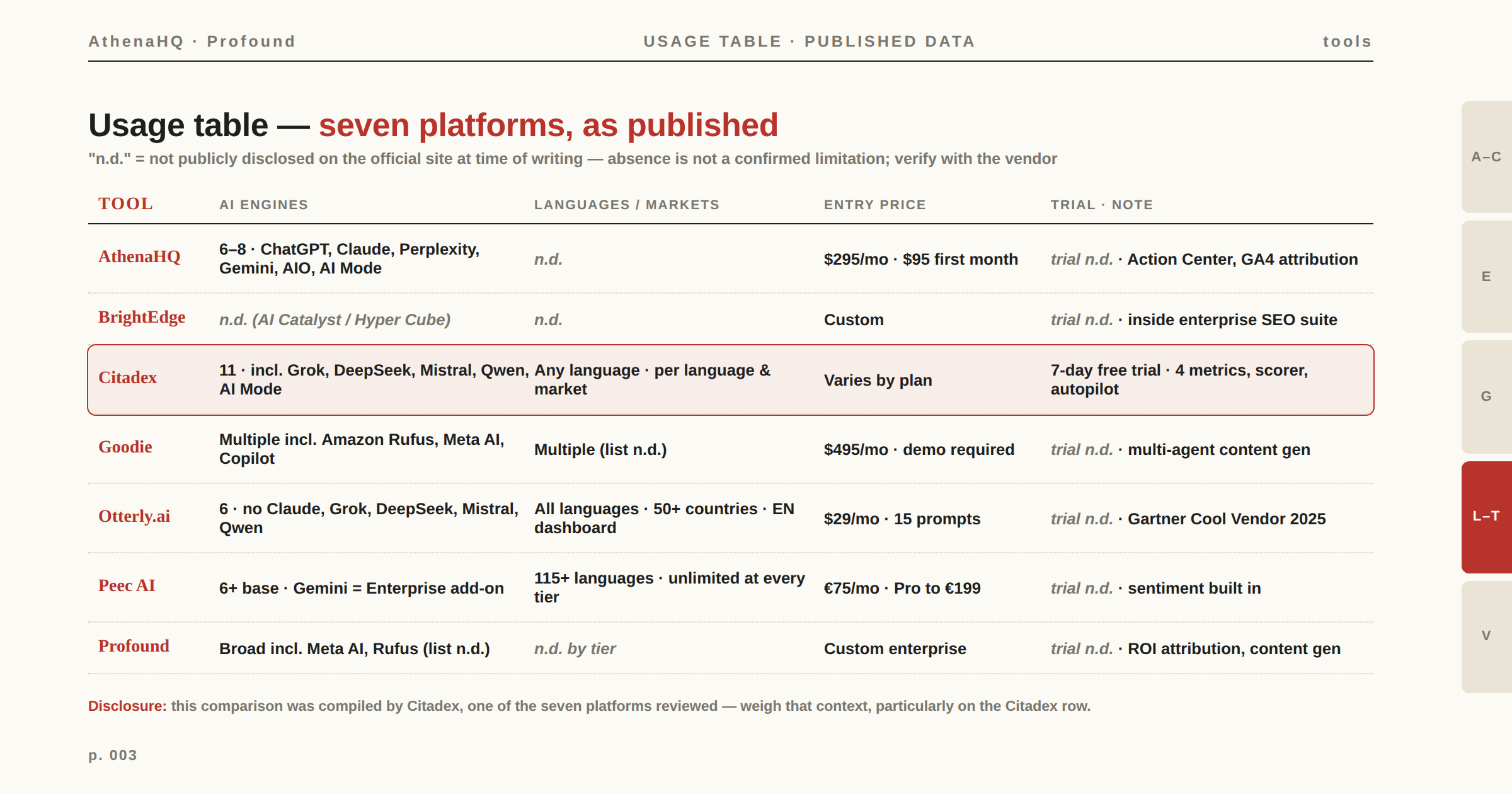Click the "multi-agent content gen" note
Image resolution: width=1512 pixels, height=794 pixels.
(1219, 449)
